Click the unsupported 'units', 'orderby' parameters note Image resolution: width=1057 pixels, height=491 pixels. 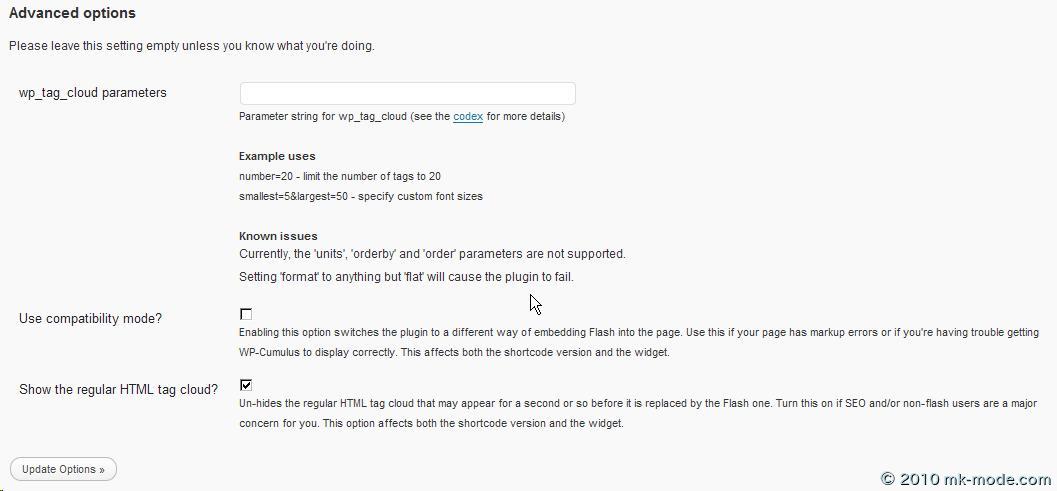point(432,254)
